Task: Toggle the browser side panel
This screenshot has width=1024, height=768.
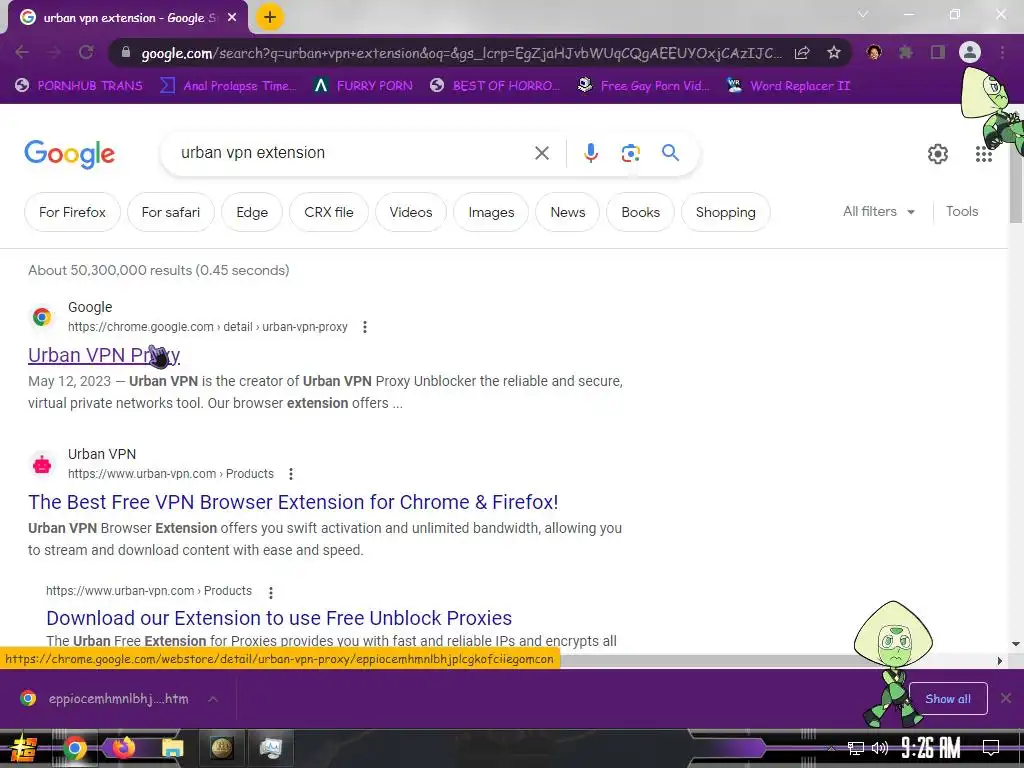Action: (938, 52)
